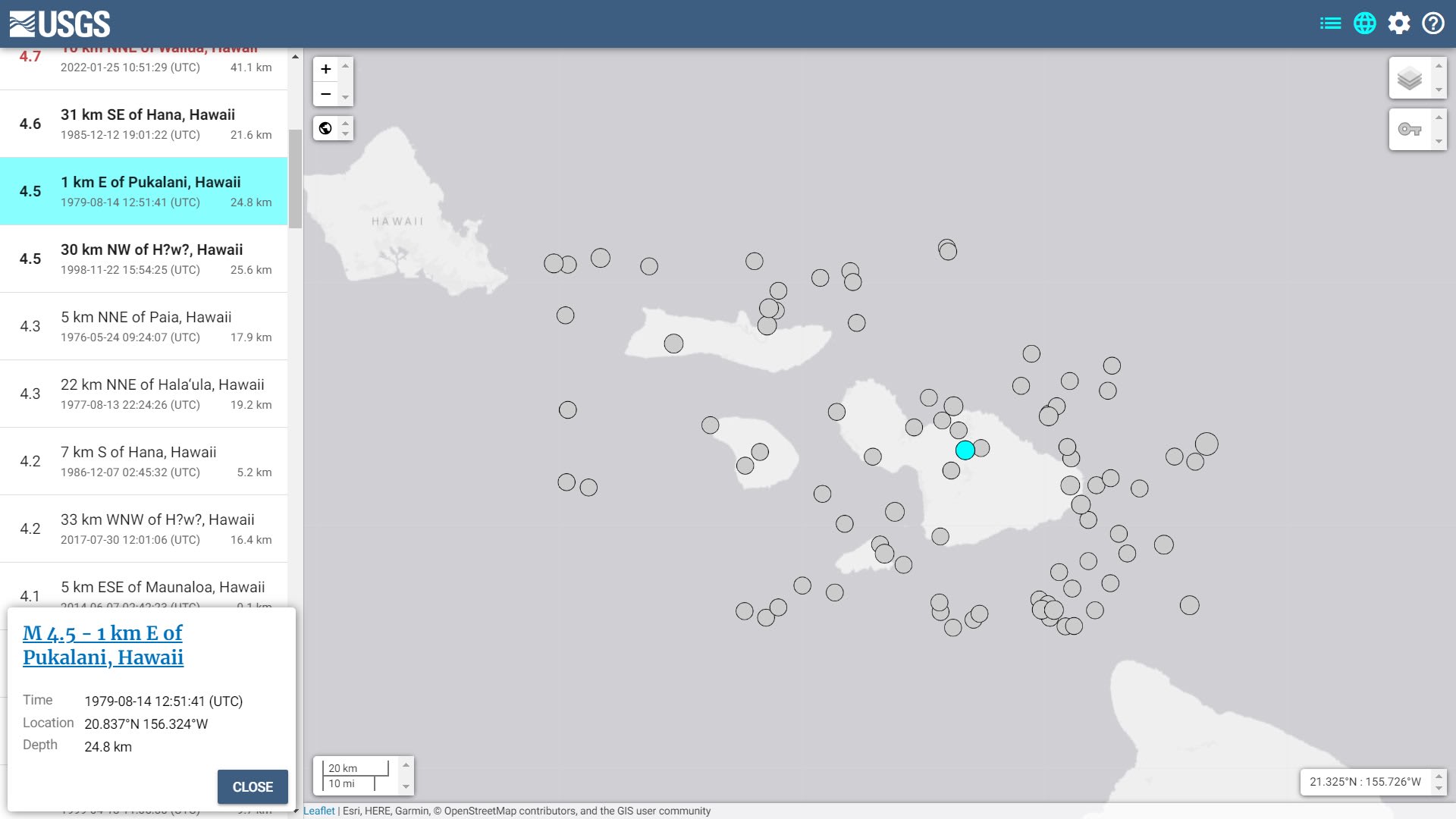
Task: Select the 30 km NW of H?w? entry
Action: click(143, 259)
